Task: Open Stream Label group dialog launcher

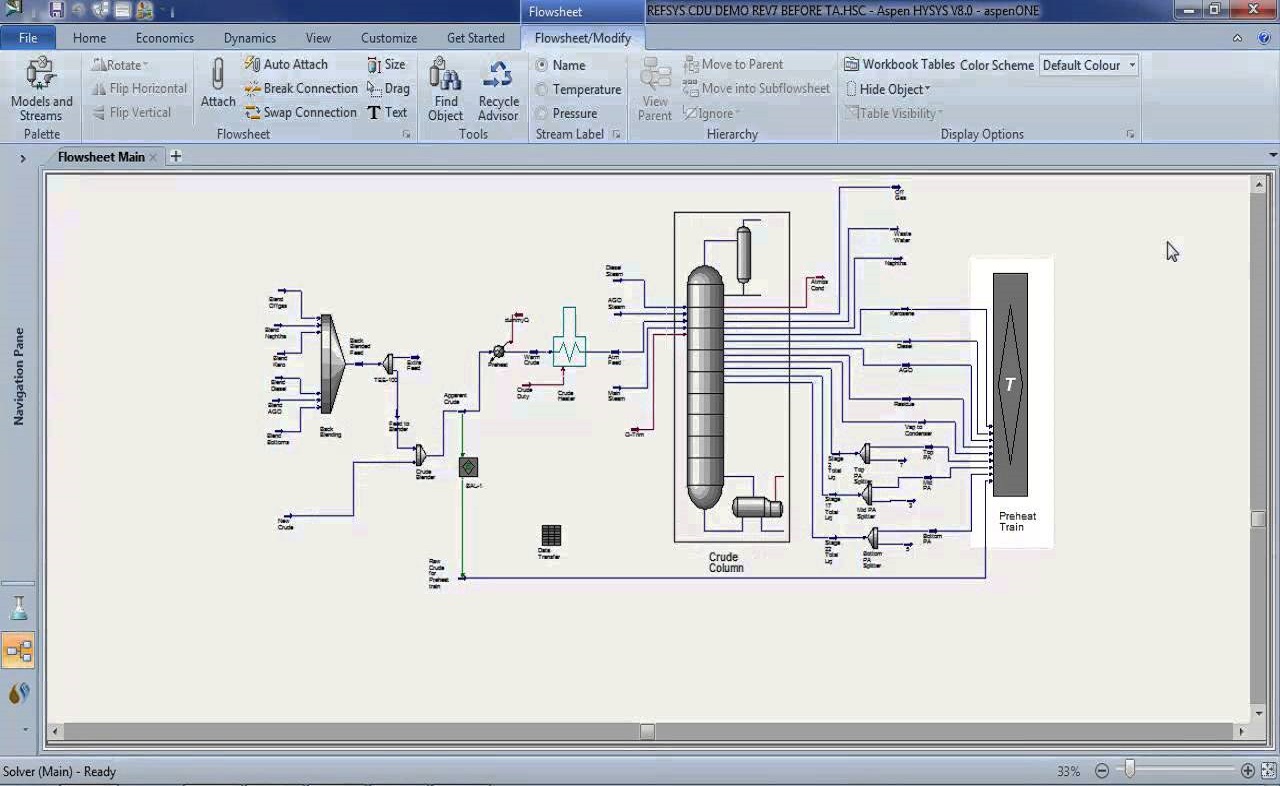Action: pyautogui.click(x=616, y=134)
